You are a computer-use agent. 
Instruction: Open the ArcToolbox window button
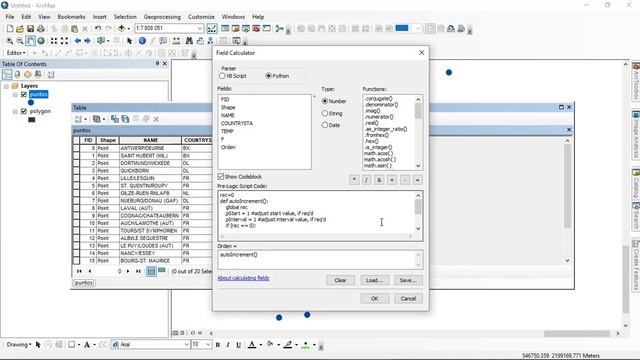point(256,29)
